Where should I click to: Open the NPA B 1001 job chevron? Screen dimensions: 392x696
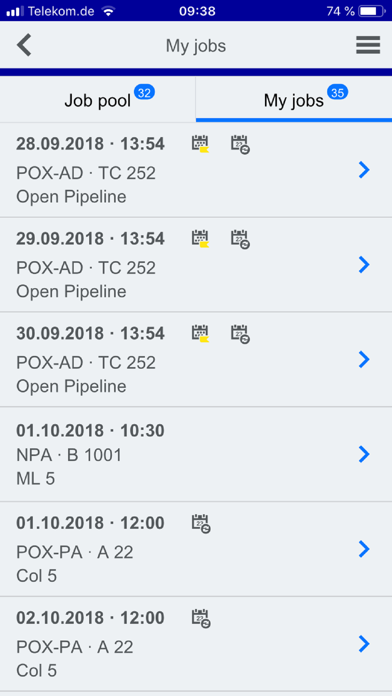pos(364,454)
